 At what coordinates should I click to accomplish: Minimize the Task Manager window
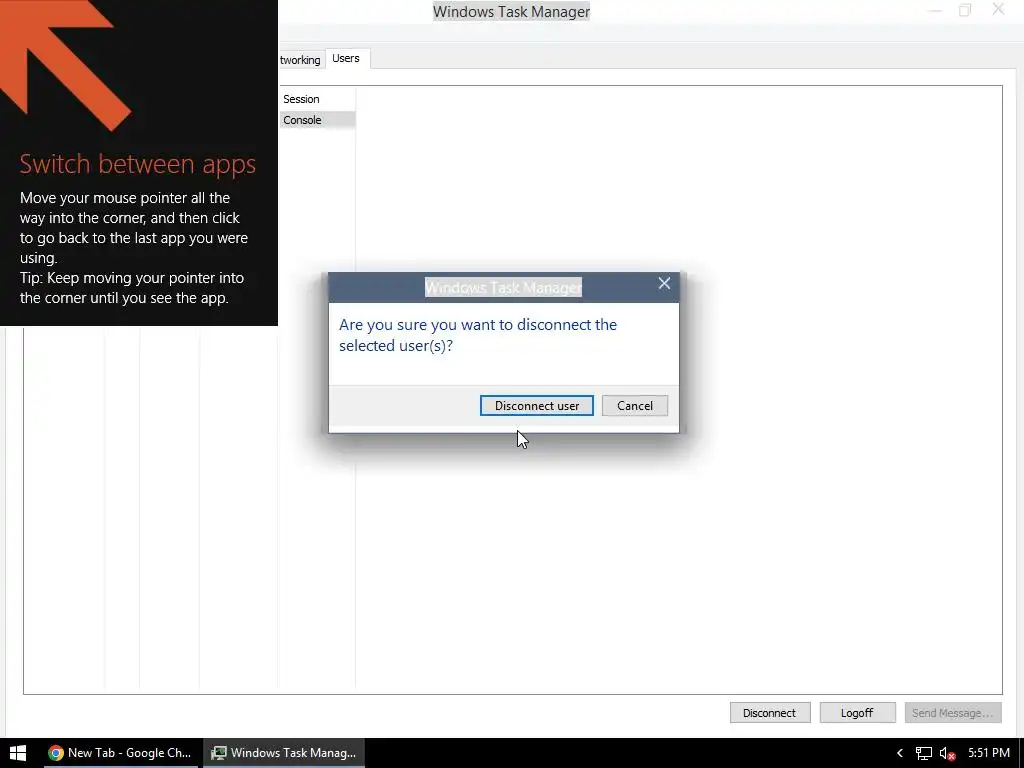(x=935, y=10)
